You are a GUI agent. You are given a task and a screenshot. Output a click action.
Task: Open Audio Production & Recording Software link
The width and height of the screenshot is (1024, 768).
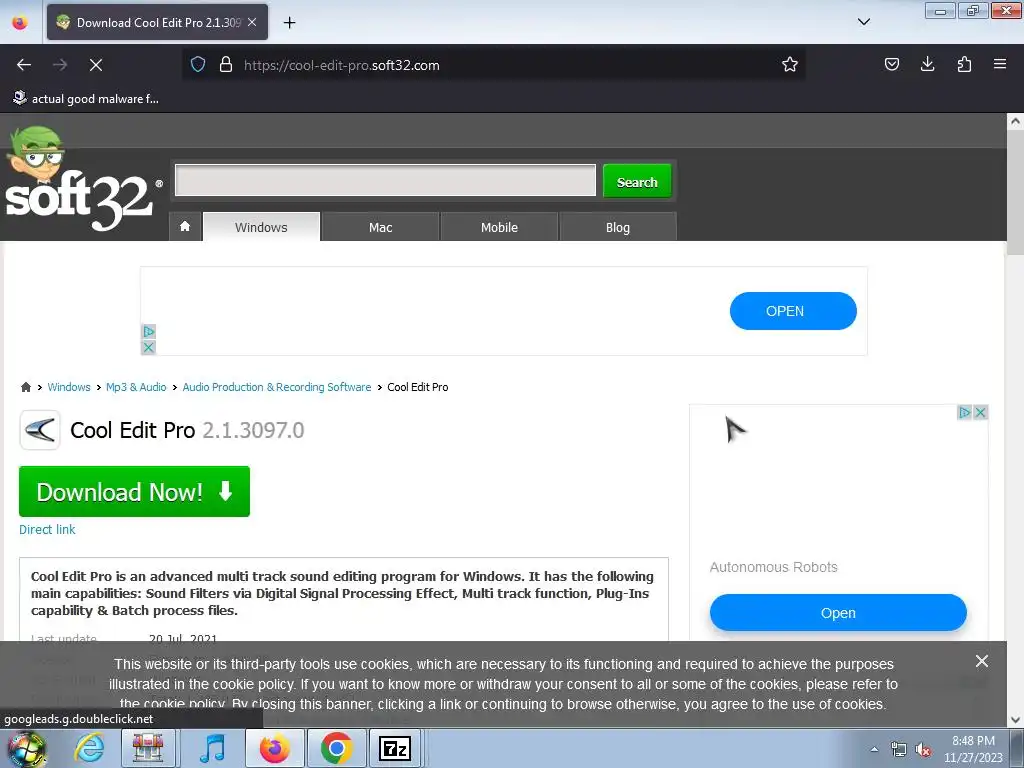pyautogui.click(x=277, y=387)
